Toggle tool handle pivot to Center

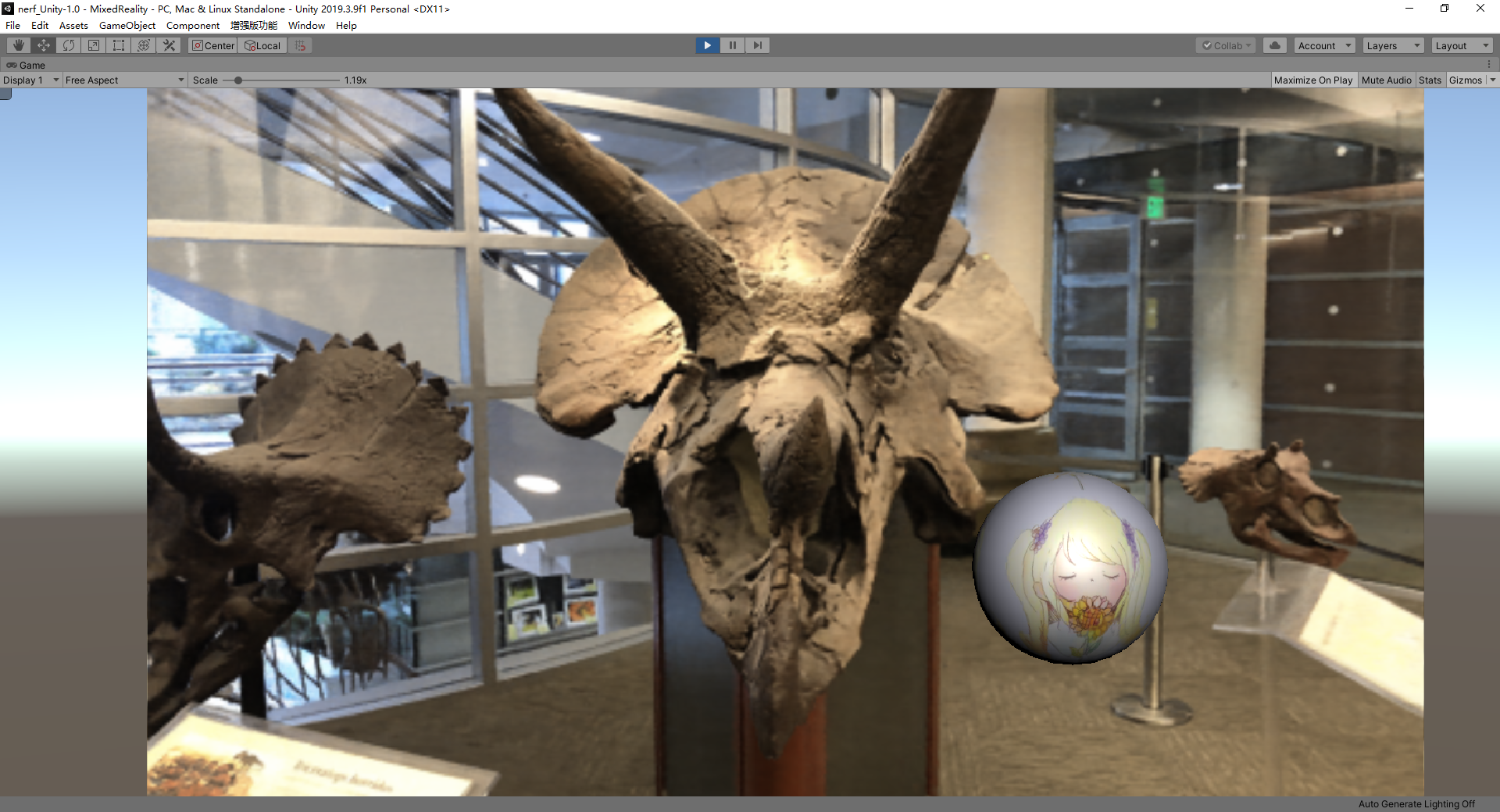(x=212, y=45)
